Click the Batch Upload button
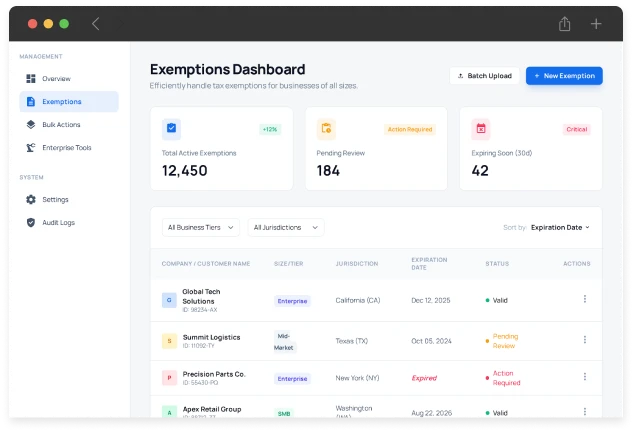The image size is (634, 432). 484,76
